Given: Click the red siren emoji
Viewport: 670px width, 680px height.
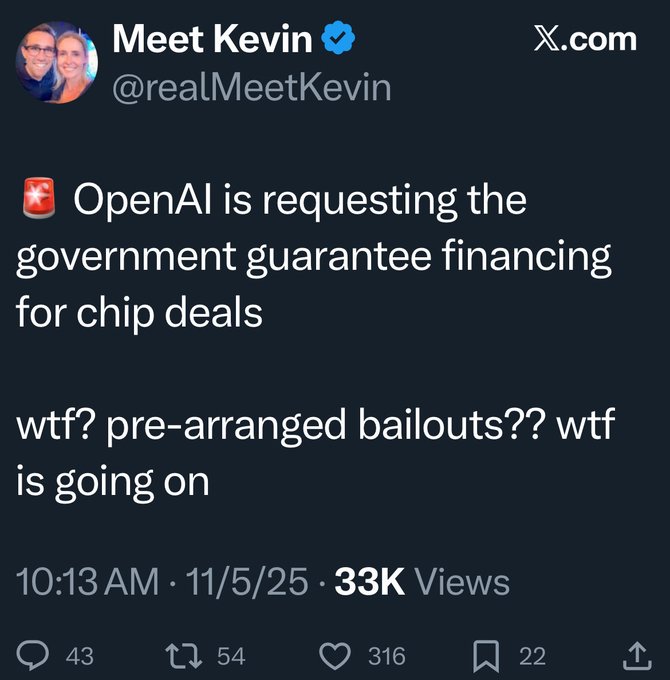Looking at the screenshot, I should 37,201.
